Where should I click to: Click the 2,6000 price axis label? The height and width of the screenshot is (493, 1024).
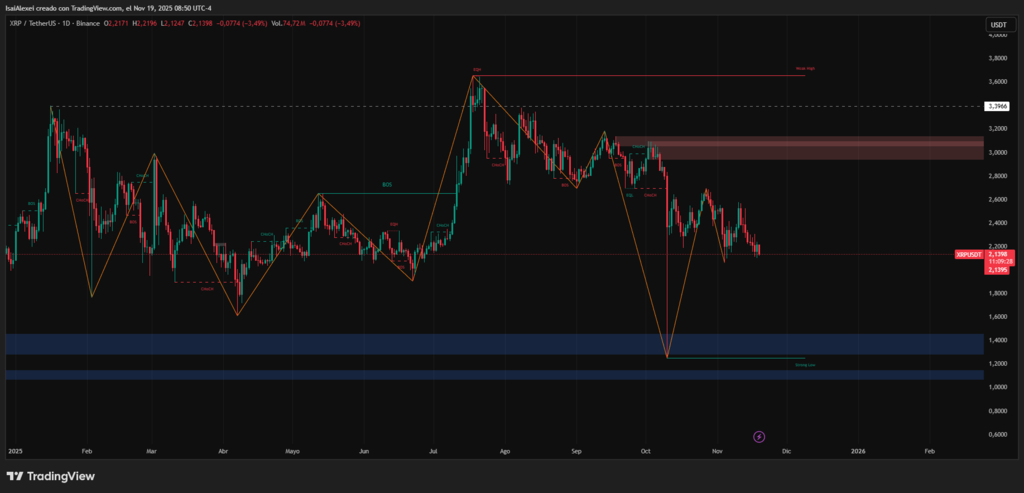point(997,200)
